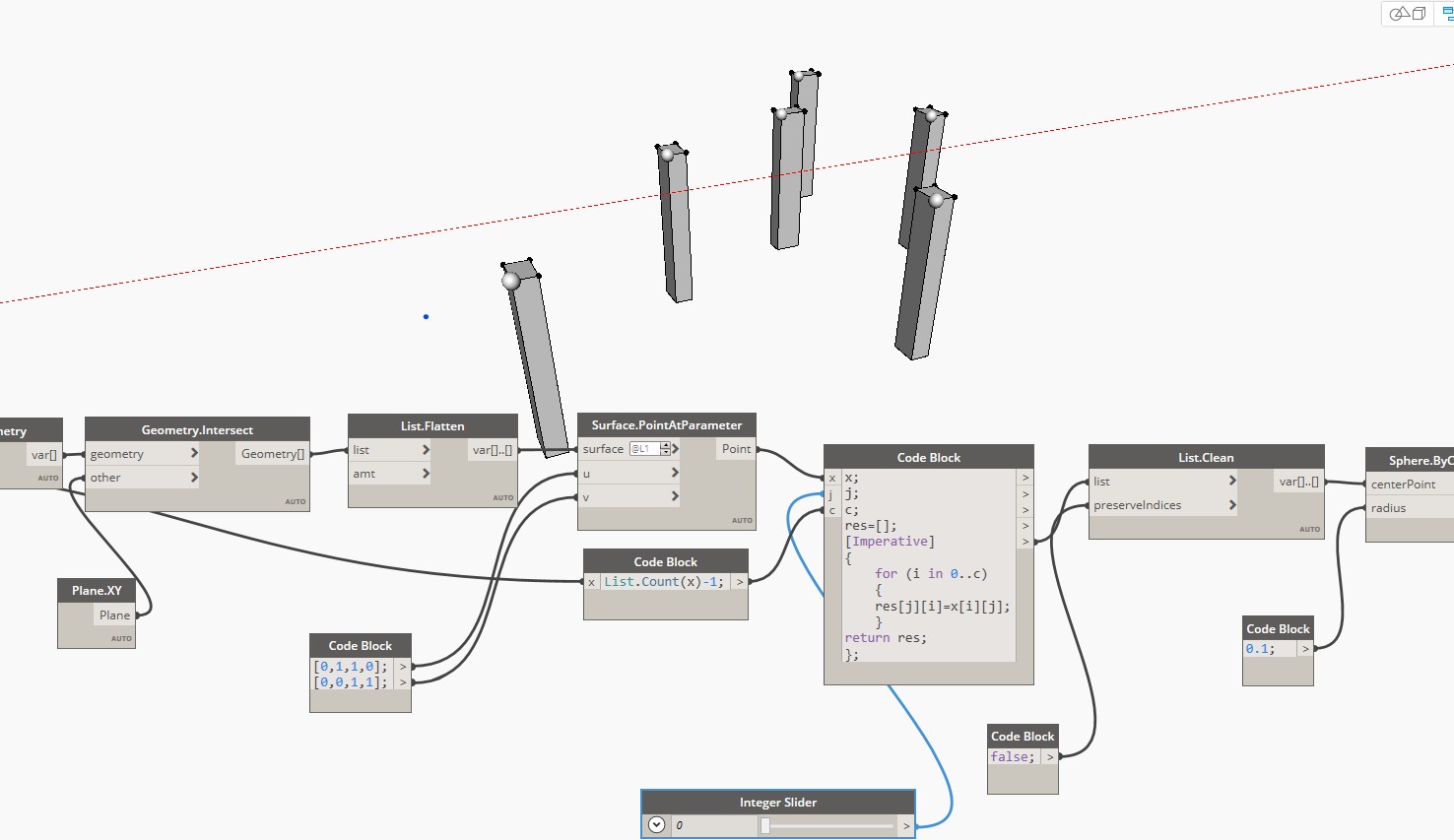Click the var[]..[] output of List.Flatten
This screenshot has height=840, width=1454.
click(x=493, y=449)
